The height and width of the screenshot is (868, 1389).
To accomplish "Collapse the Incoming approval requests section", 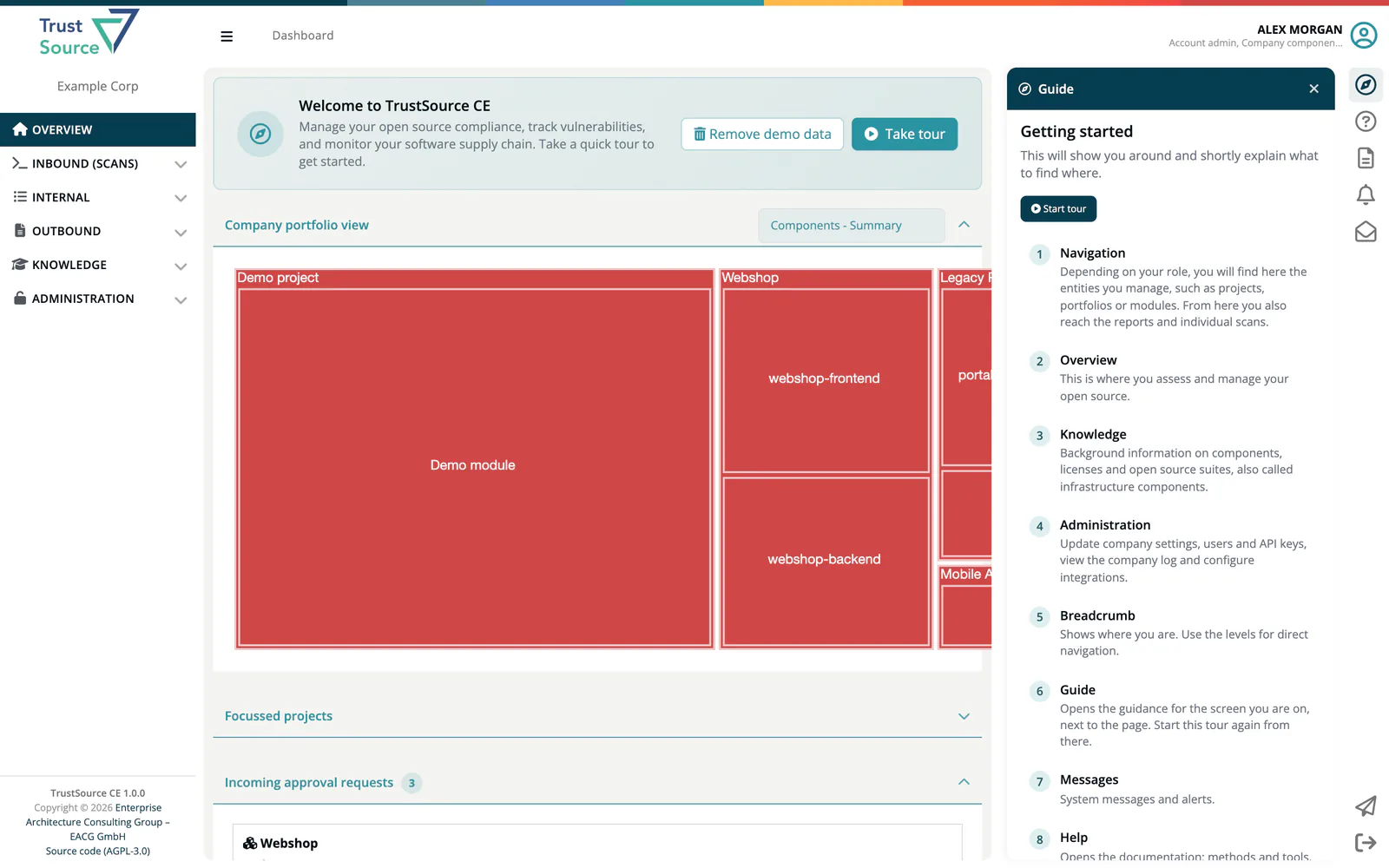I will (x=964, y=782).
